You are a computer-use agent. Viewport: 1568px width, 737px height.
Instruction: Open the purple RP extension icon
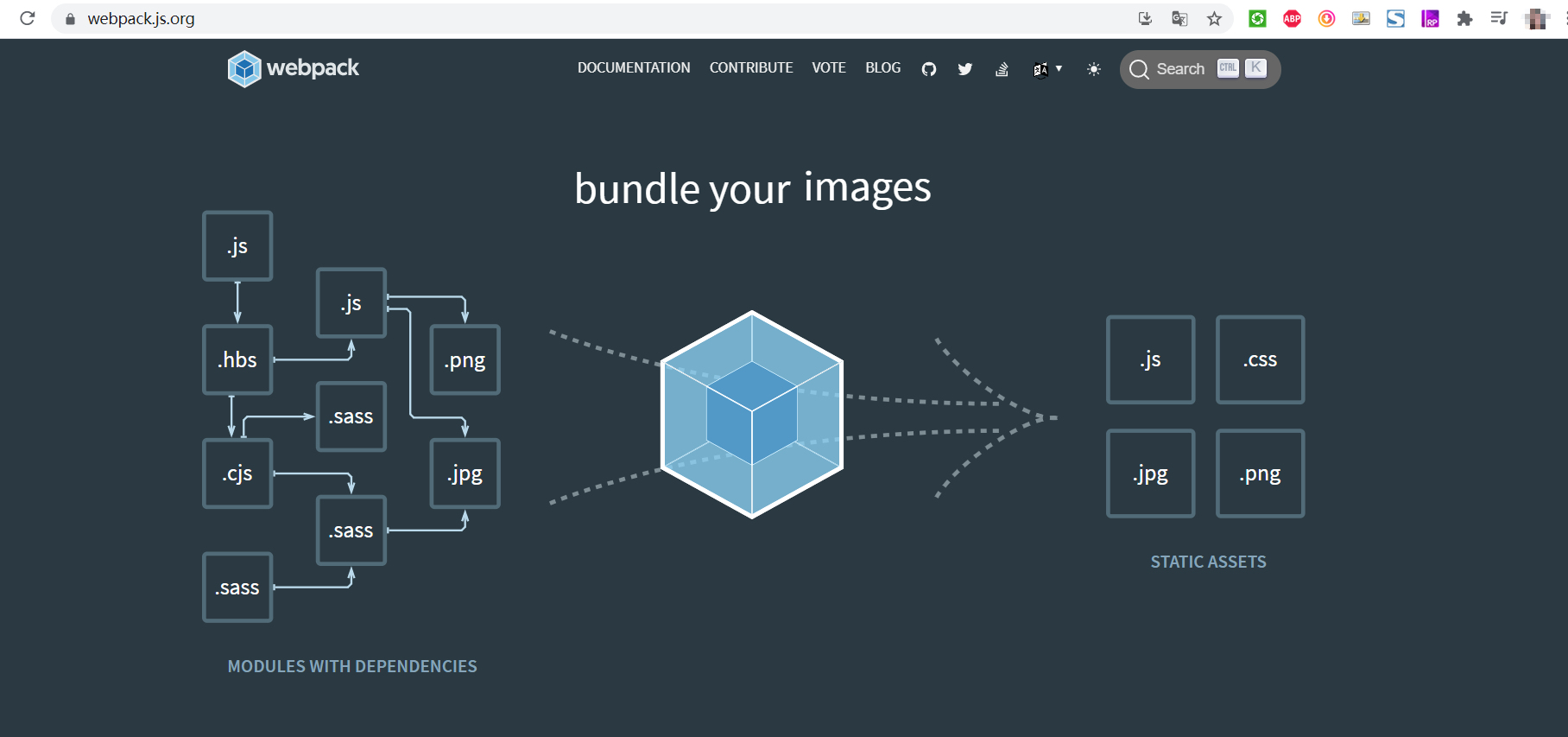(x=1430, y=18)
